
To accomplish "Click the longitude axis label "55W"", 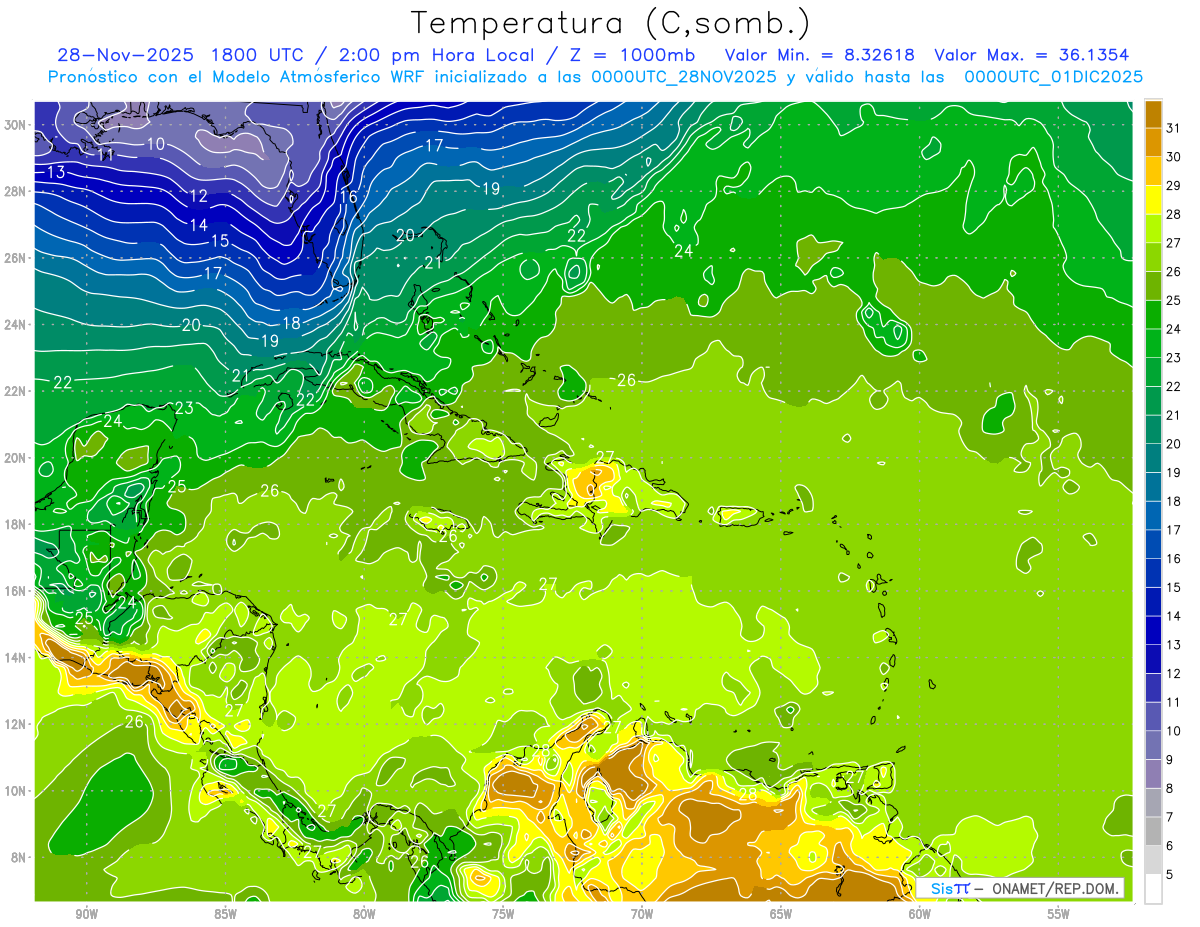I will pos(1059,914).
